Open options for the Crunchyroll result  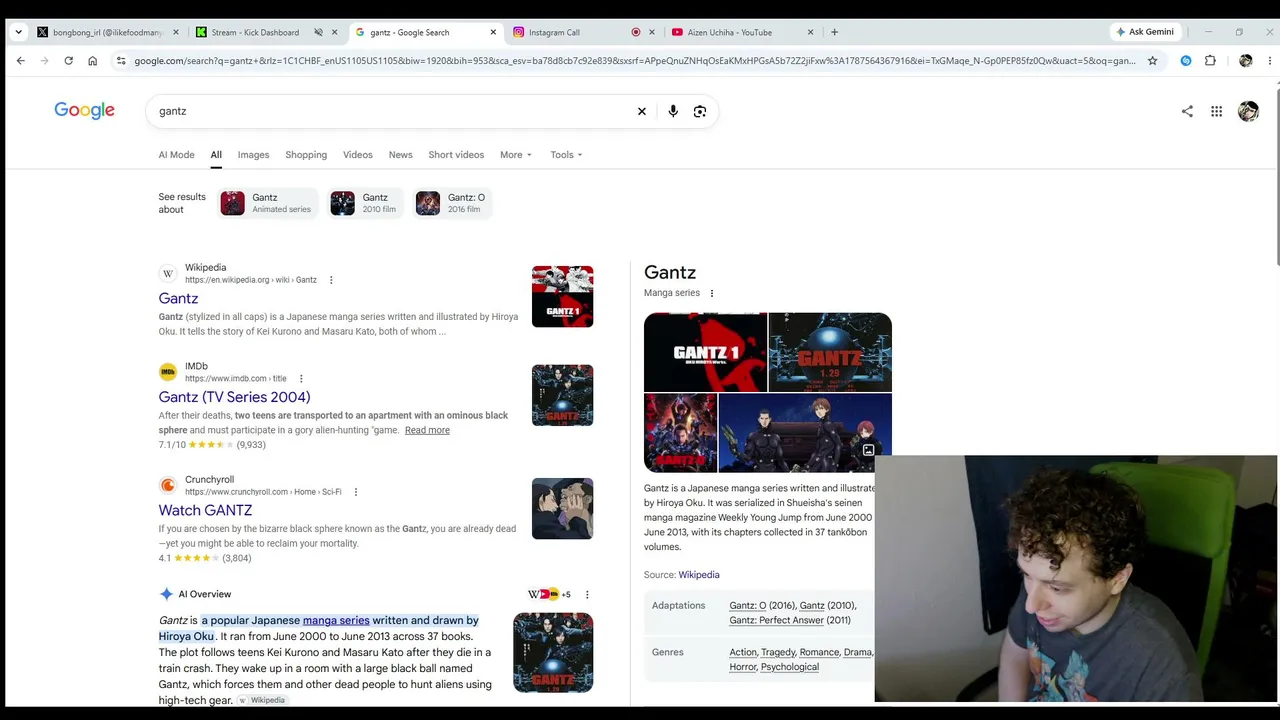pos(356,492)
